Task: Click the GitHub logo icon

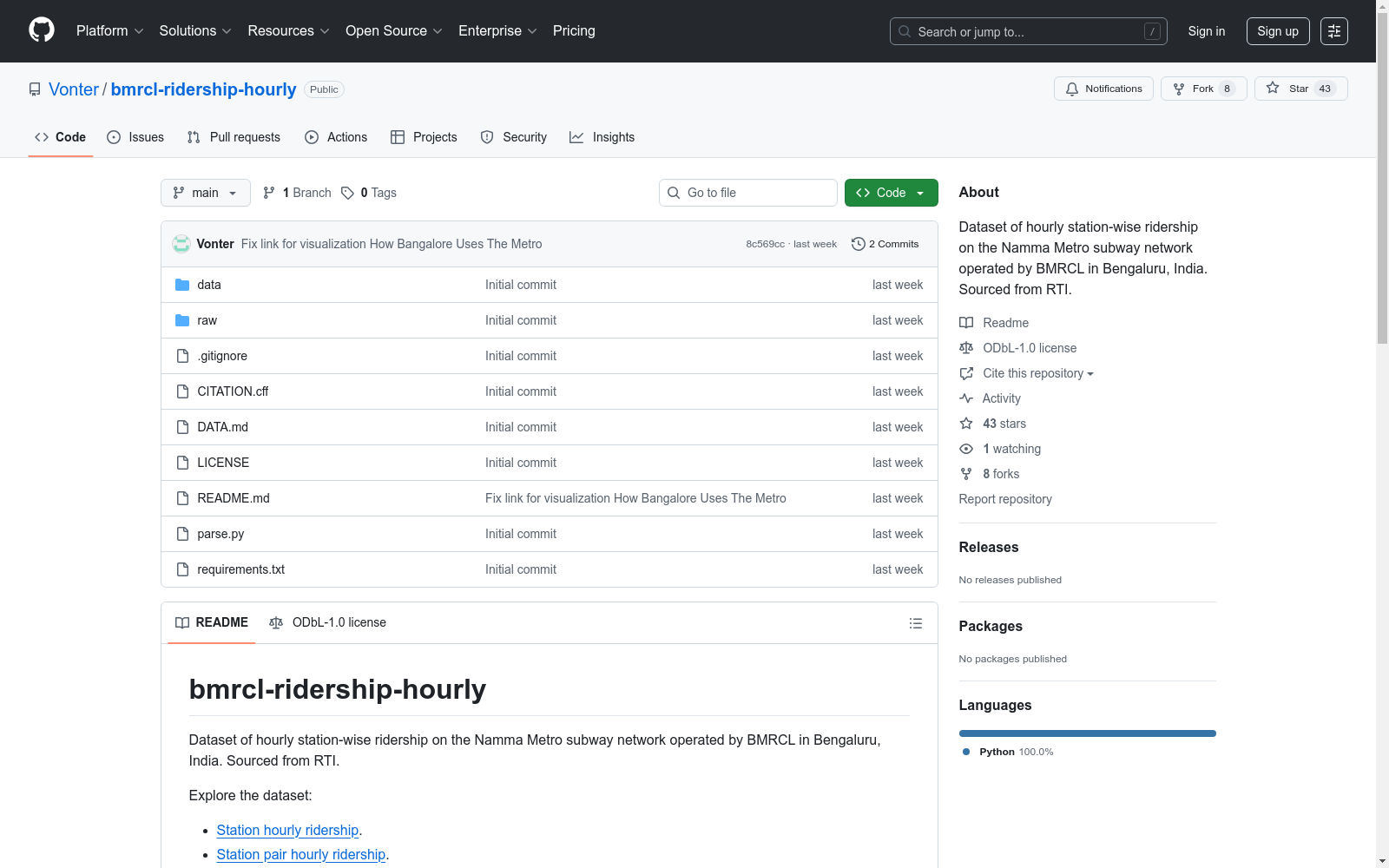Action: [x=42, y=30]
